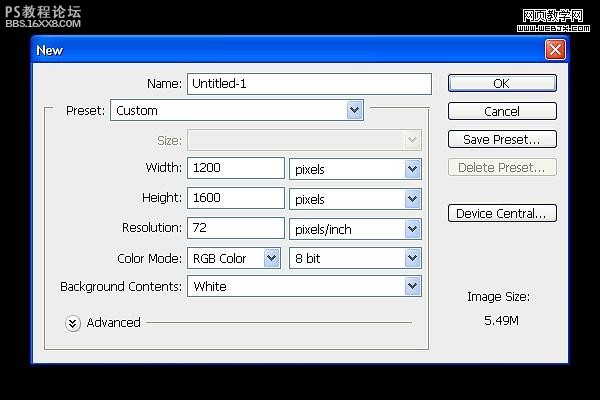
Task: Click the Color Mode label
Action: [149, 258]
